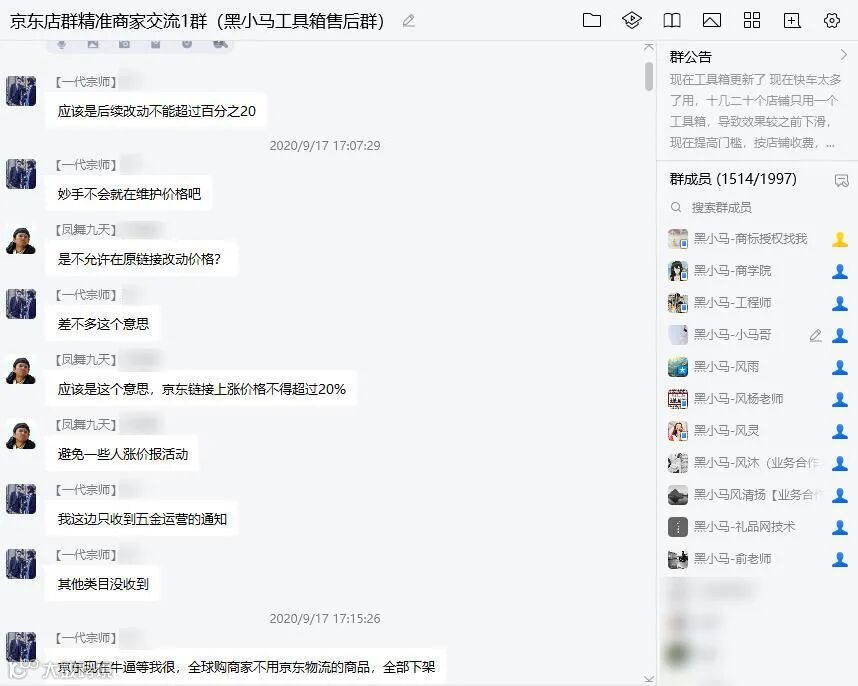858x686 pixels.
Task: Click avatar beside 是不允许在原链接改动价格? message
Action: click(21, 239)
